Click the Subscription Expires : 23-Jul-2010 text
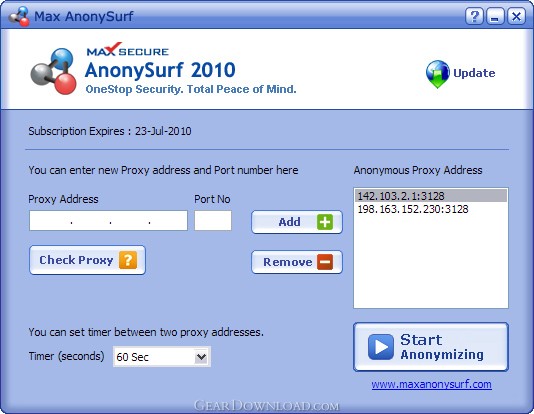534x414 pixels. pos(110,131)
